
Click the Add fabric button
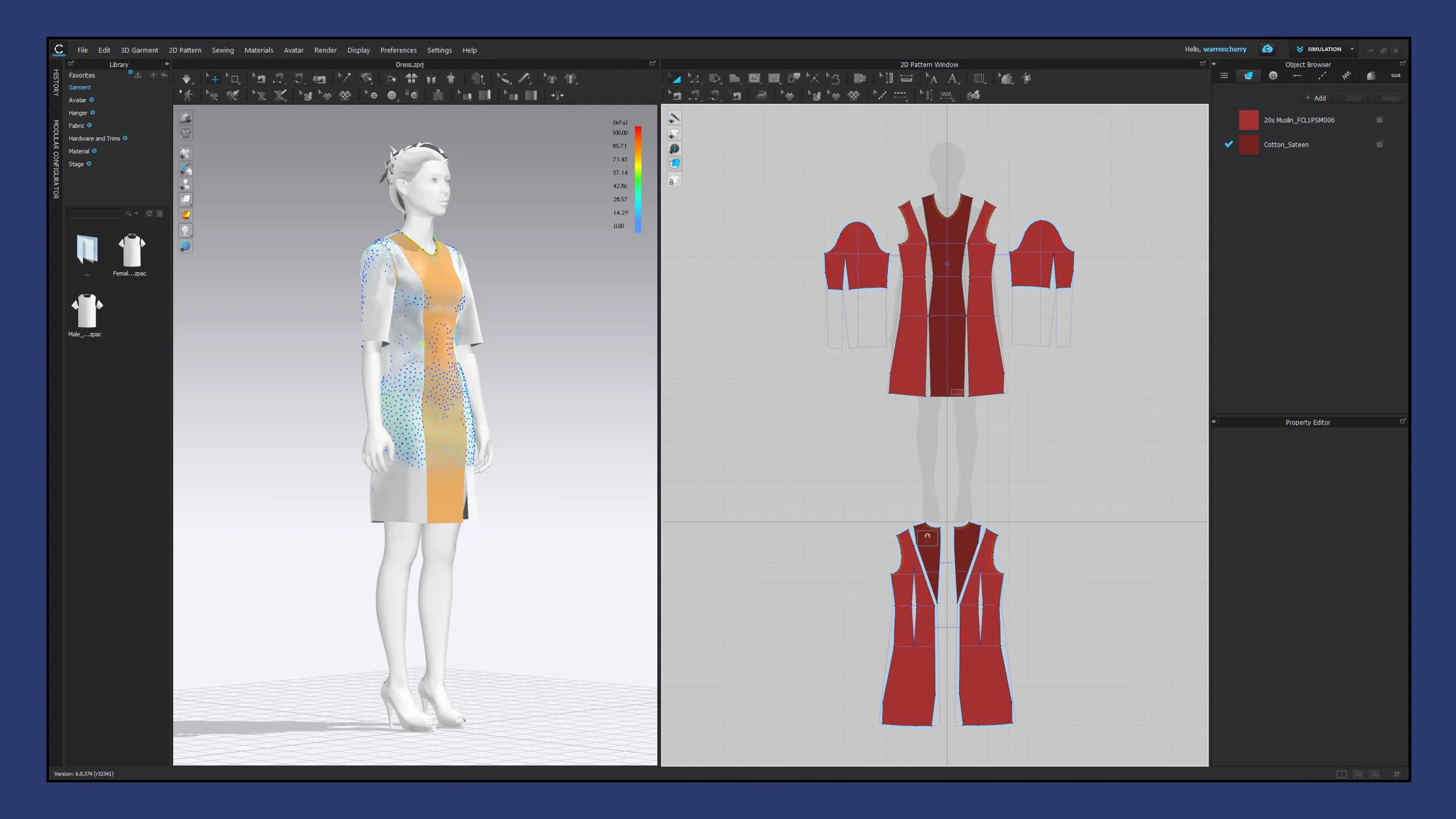[x=1316, y=98]
